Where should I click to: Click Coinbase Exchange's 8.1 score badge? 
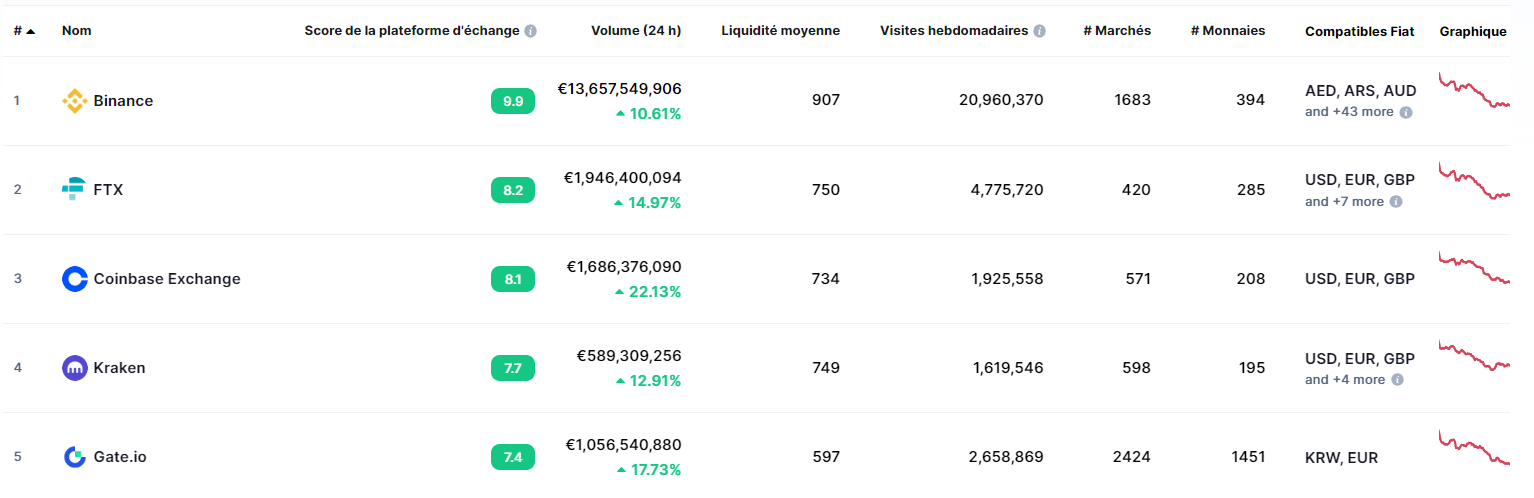513,279
